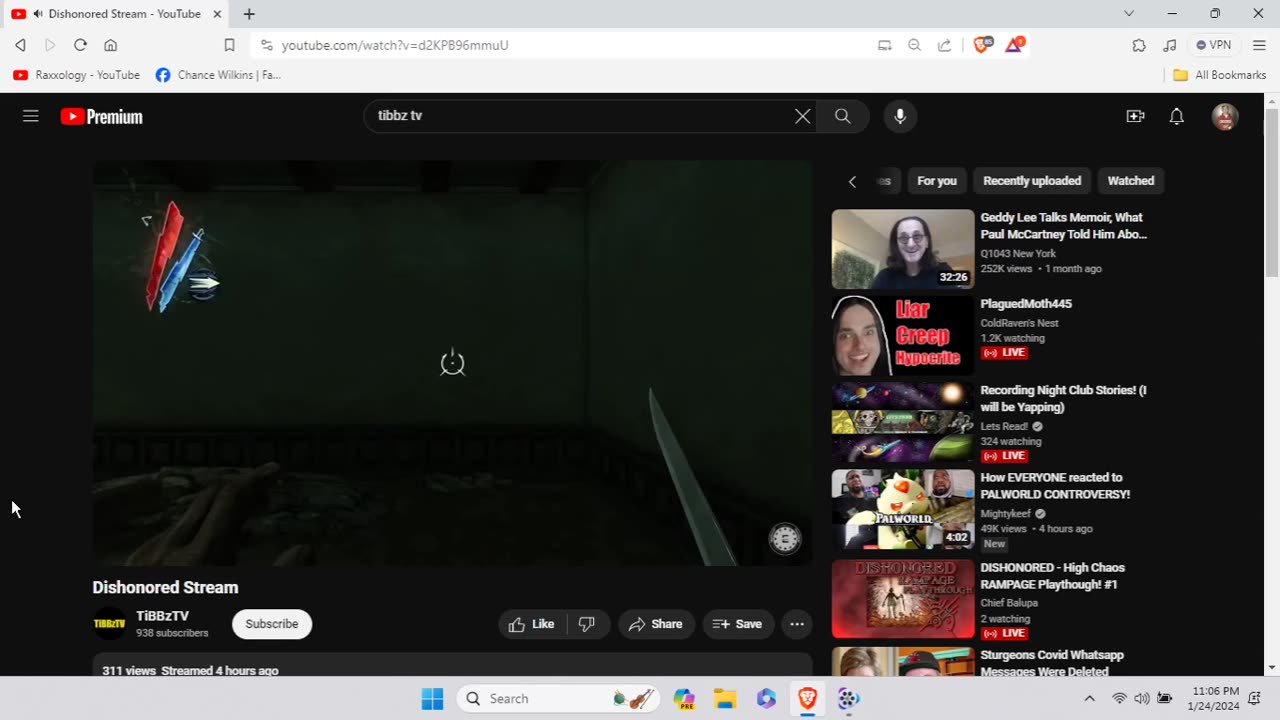Click the Dishonored video player
The width and height of the screenshot is (1280, 720).
(x=452, y=363)
